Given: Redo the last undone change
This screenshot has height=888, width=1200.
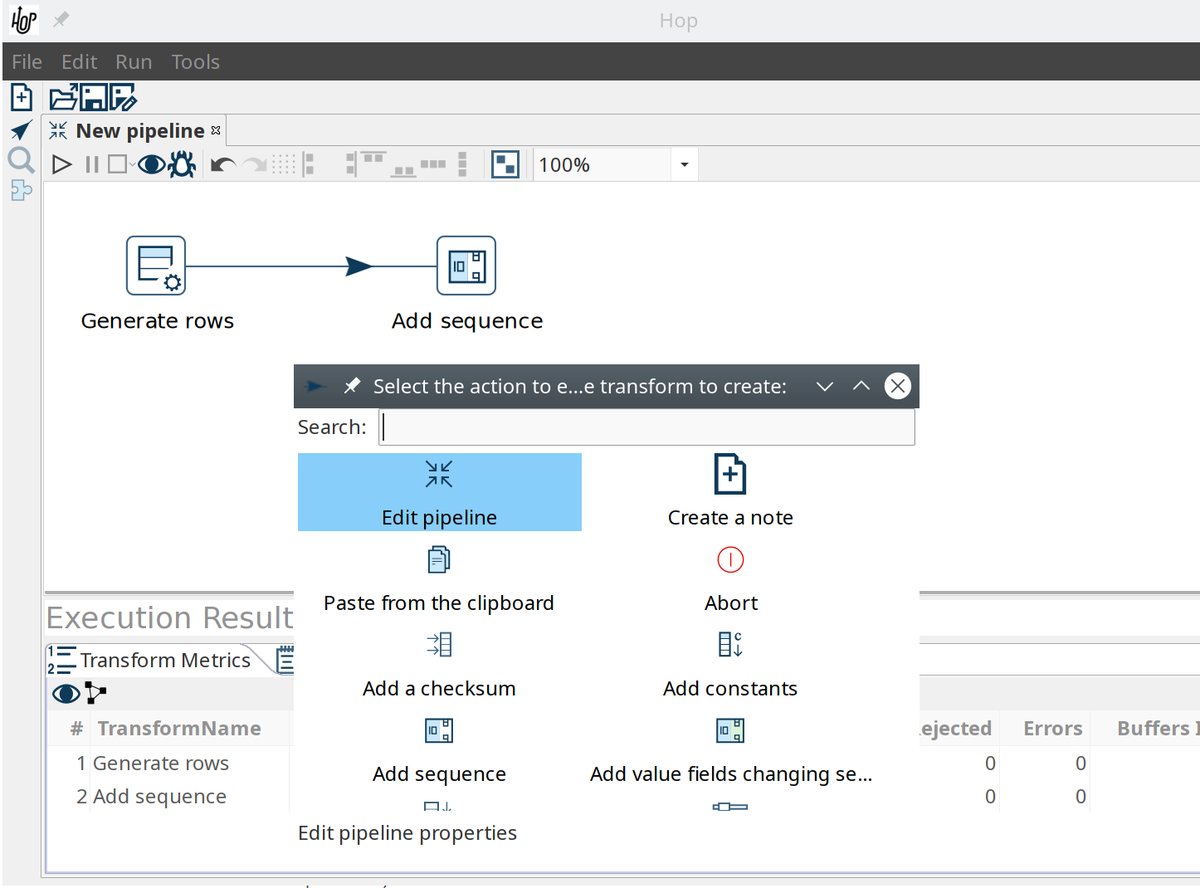Looking at the screenshot, I should point(256,165).
